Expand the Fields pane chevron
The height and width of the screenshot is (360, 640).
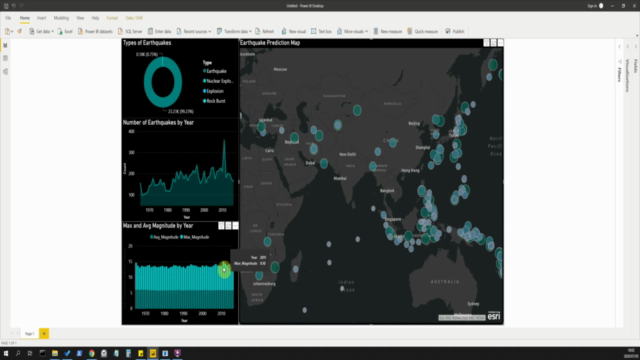636,47
